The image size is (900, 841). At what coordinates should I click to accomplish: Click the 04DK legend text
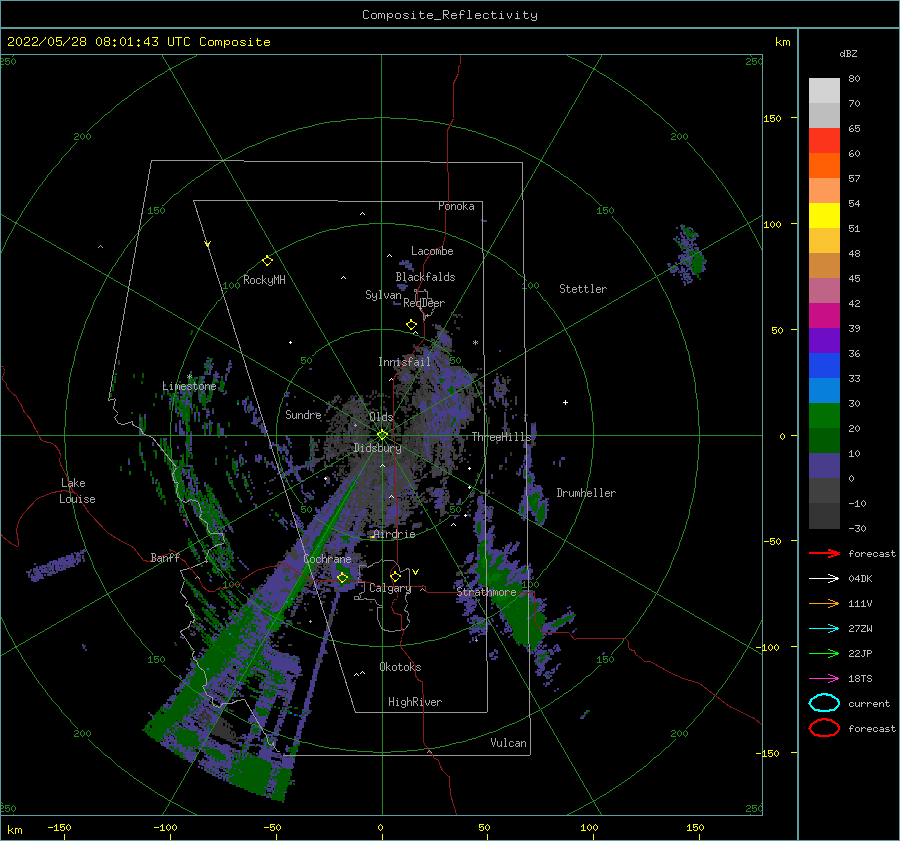(860, 579)
